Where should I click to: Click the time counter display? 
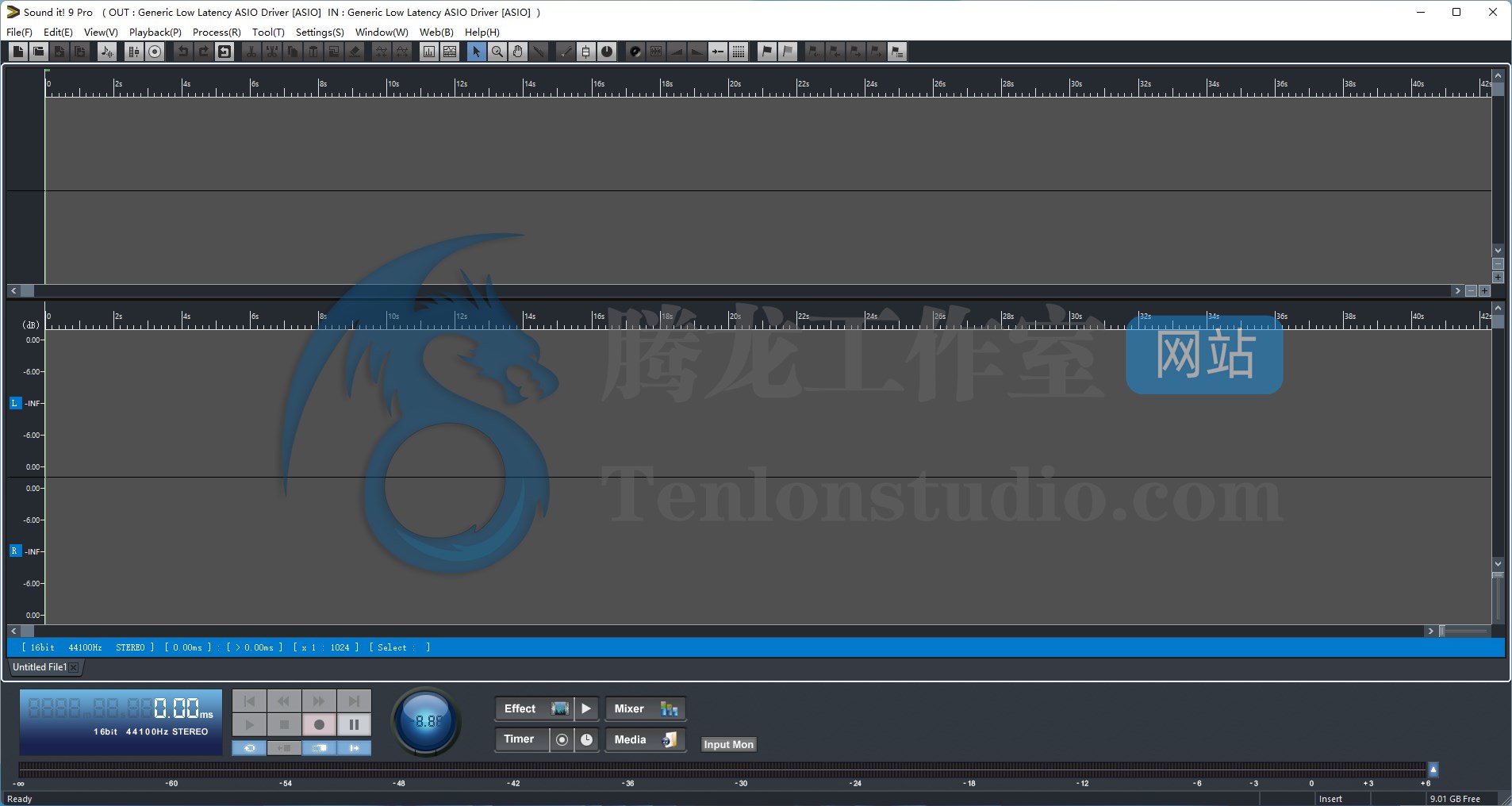(x=121, y=722)
